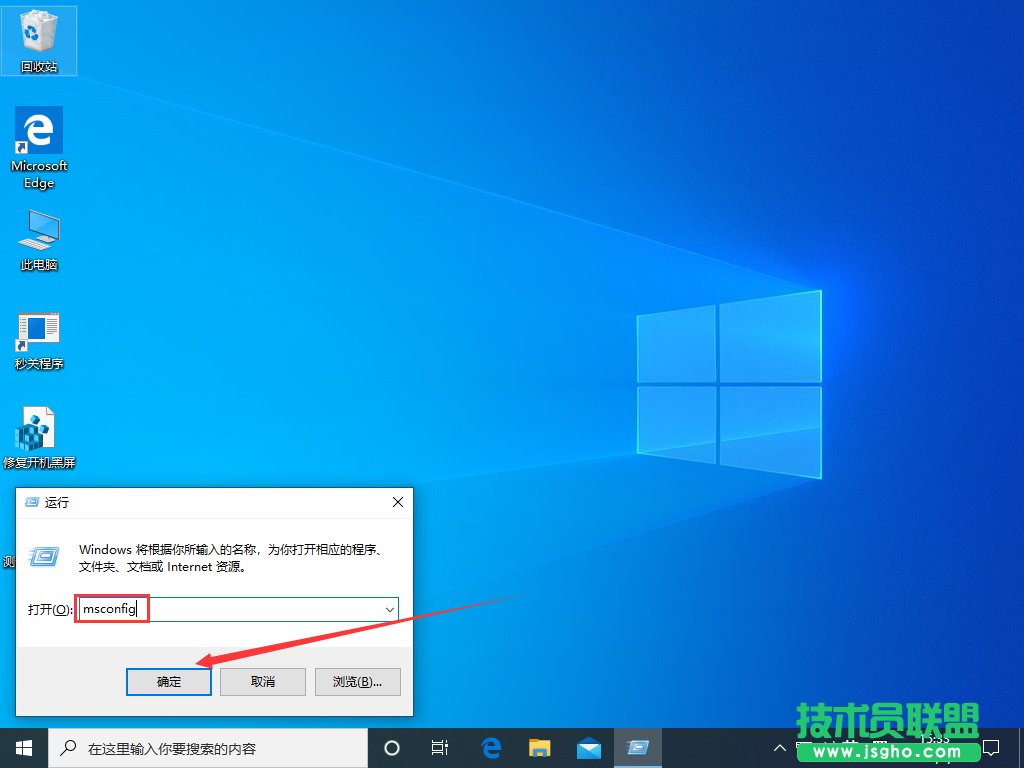Viewport: 1024px width, 768px height.
Task: Click the 确定 (OK) button
Action: point(168,681)
